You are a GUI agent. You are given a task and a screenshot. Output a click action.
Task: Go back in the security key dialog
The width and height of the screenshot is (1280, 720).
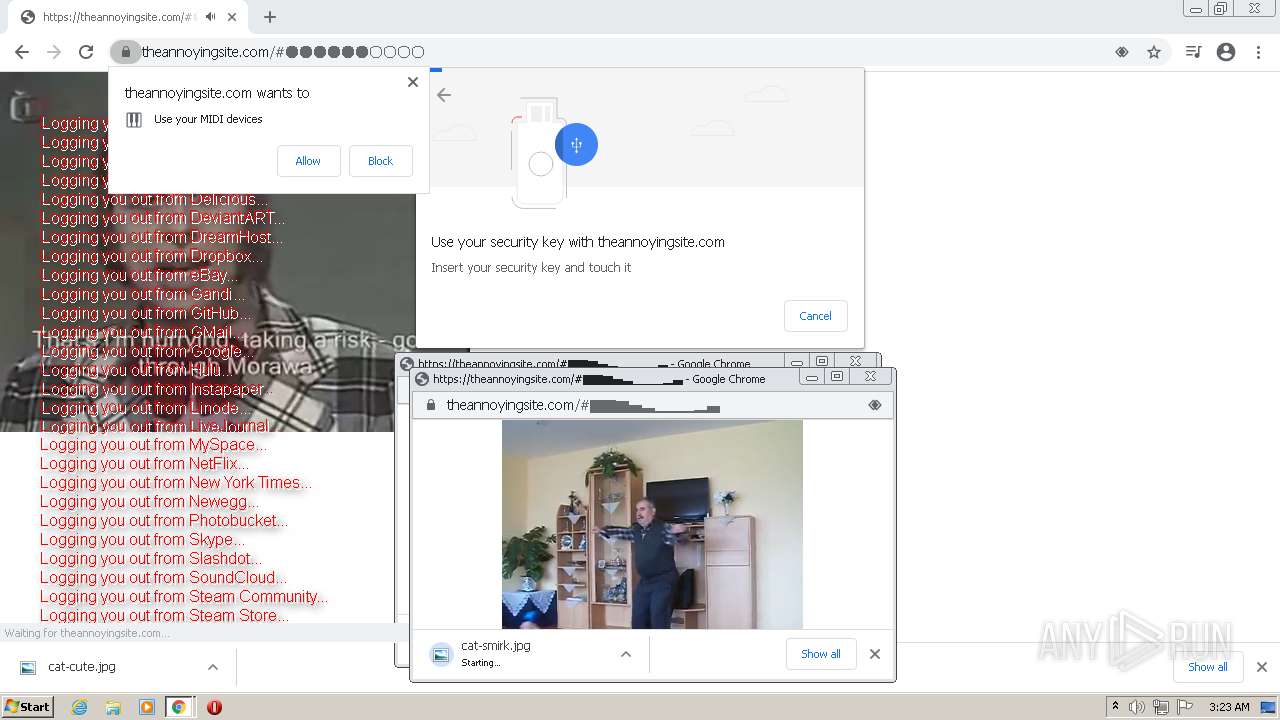pyautogui.click(x=444, y=95)
